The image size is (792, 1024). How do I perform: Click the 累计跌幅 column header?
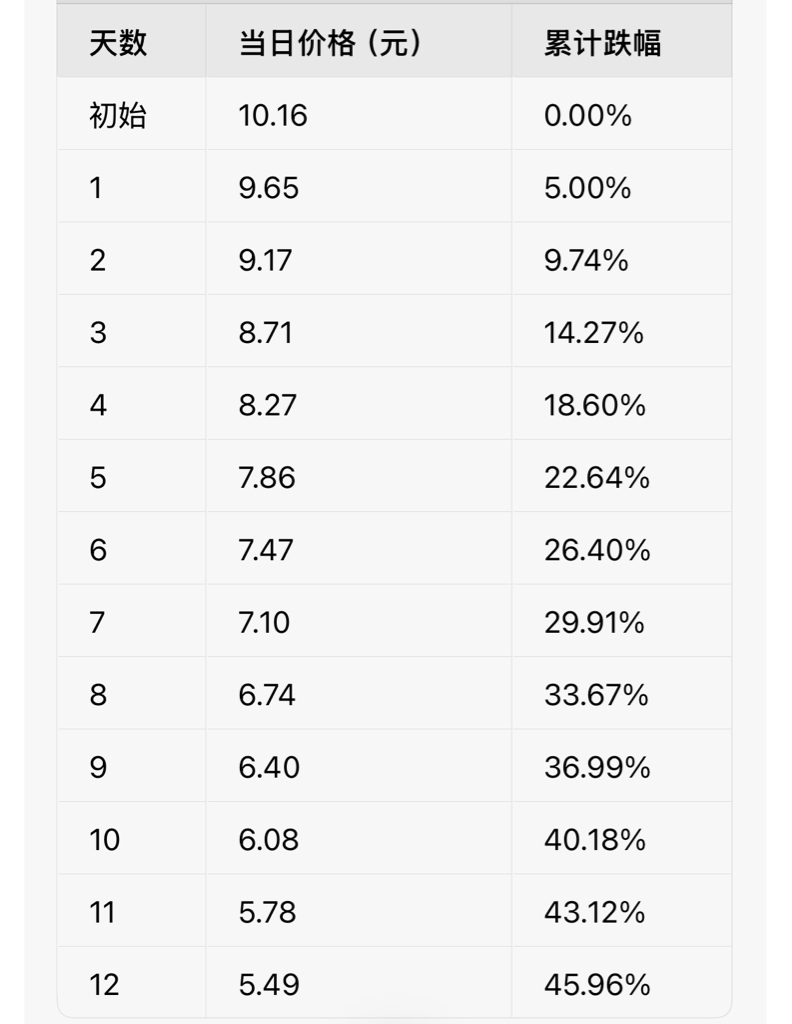[602, 44]
